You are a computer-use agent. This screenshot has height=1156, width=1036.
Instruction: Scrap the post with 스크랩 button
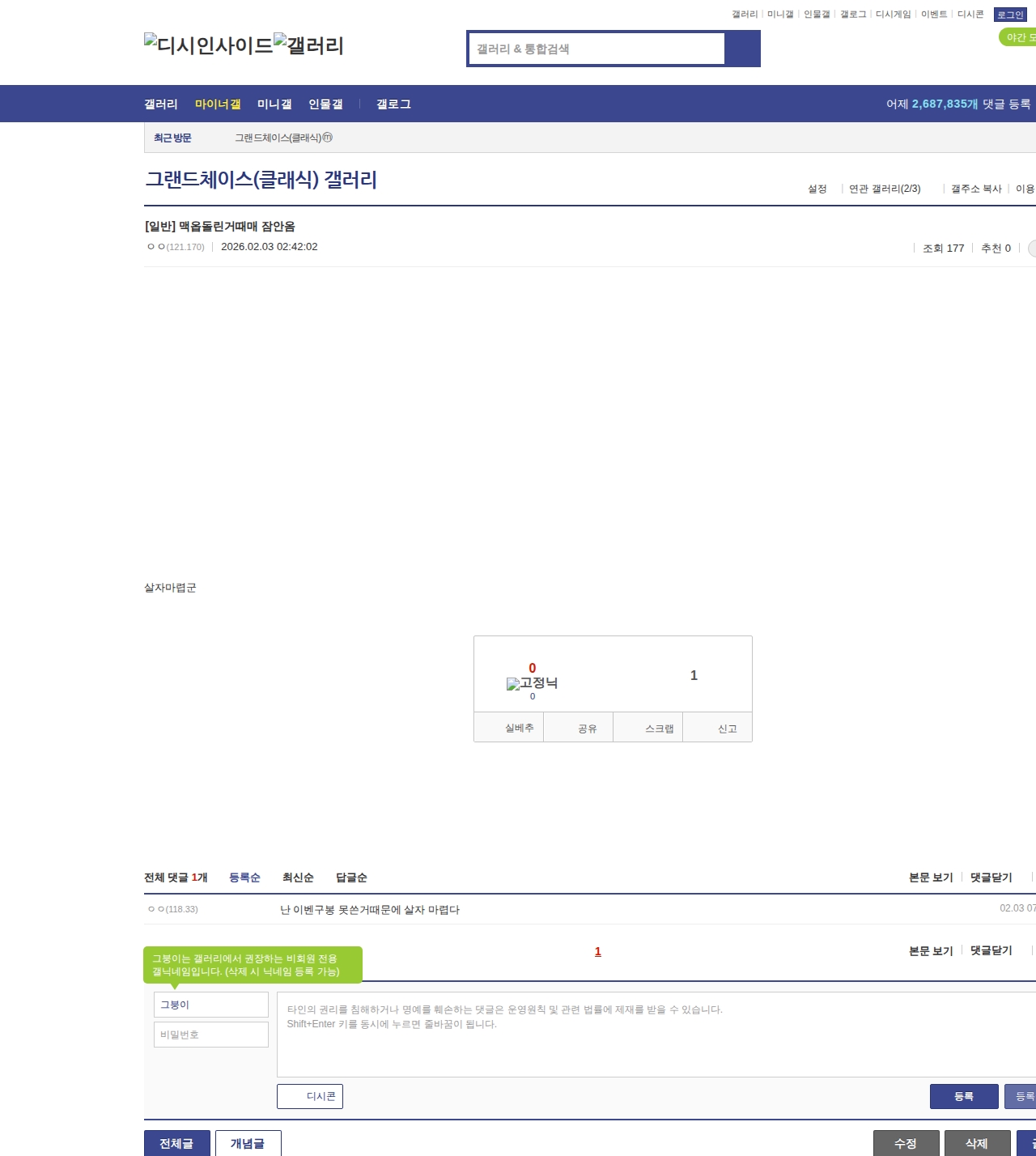[x=649, y=728]
